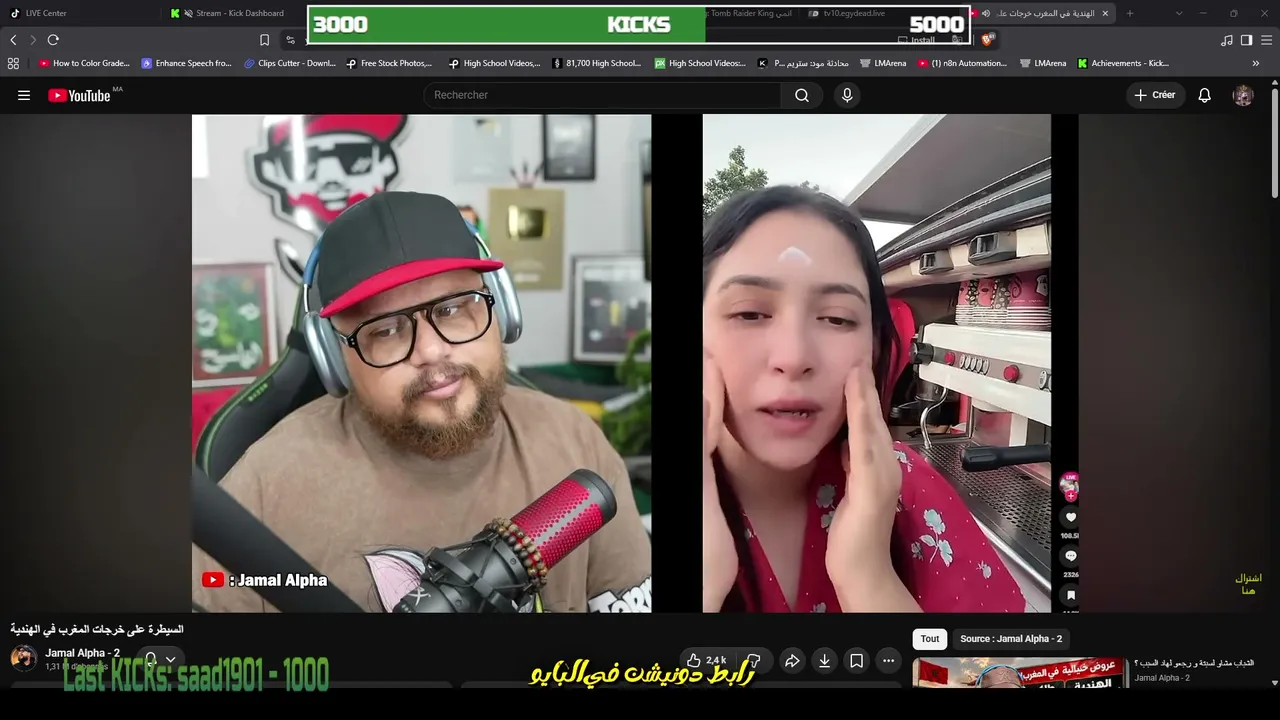Image resolution: width=1280 pixels, height=720 pixels.
Task: Mute the audio-playing YouTube tab
Action: (x=986, y=13)
